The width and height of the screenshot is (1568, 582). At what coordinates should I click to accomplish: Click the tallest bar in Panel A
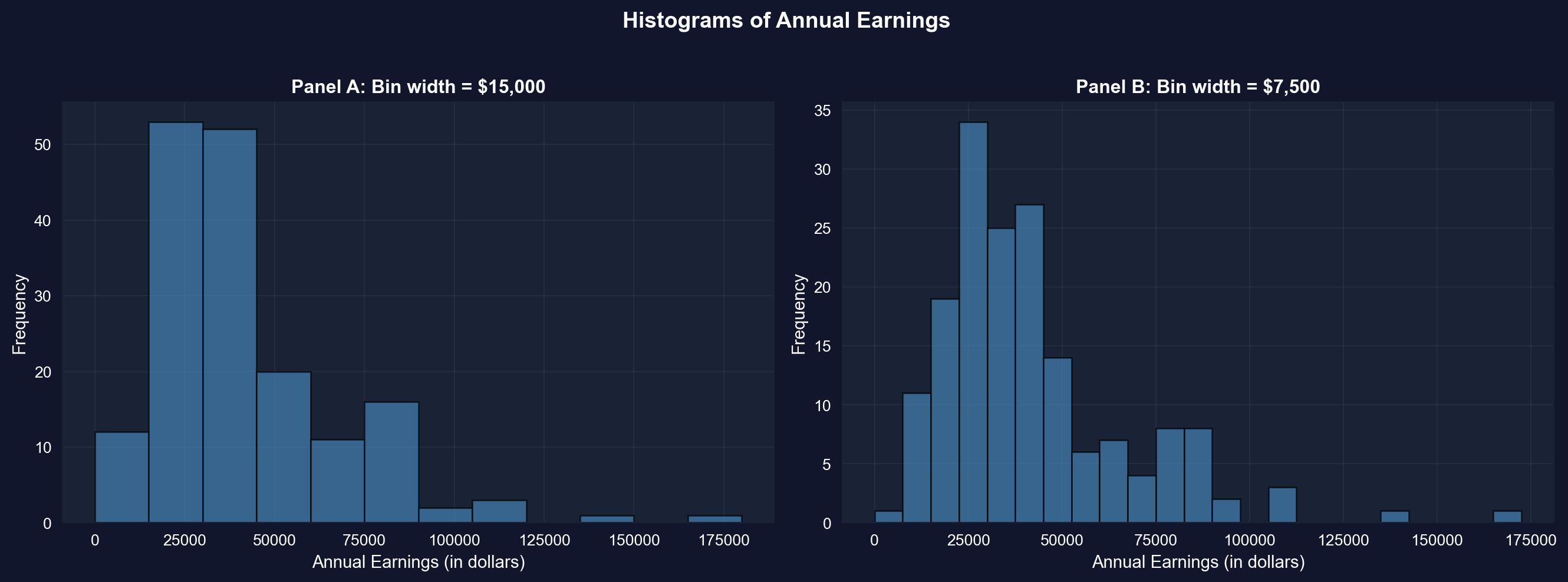tap(176, 322)
